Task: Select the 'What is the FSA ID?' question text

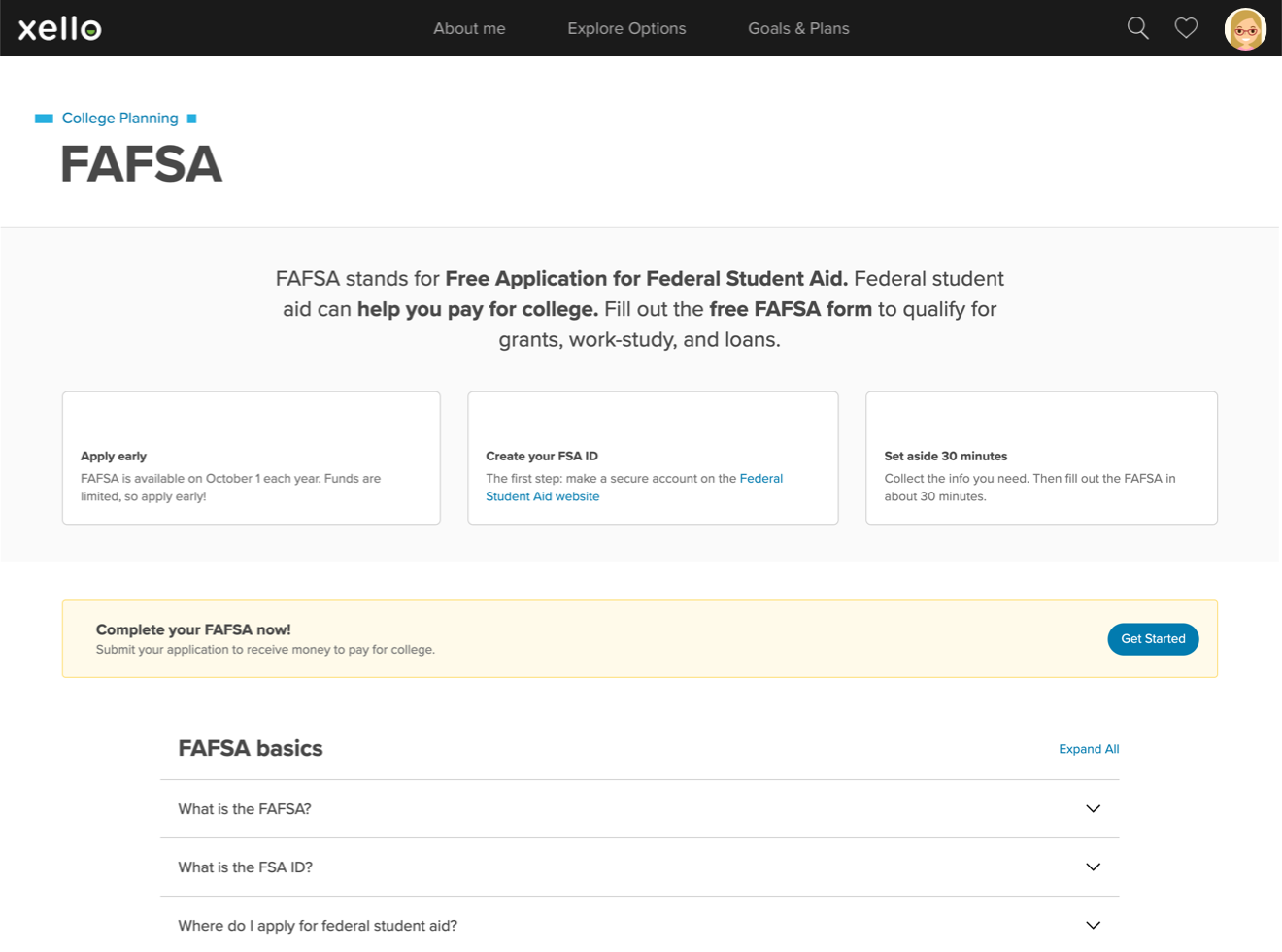Action: tap(246, 867)
